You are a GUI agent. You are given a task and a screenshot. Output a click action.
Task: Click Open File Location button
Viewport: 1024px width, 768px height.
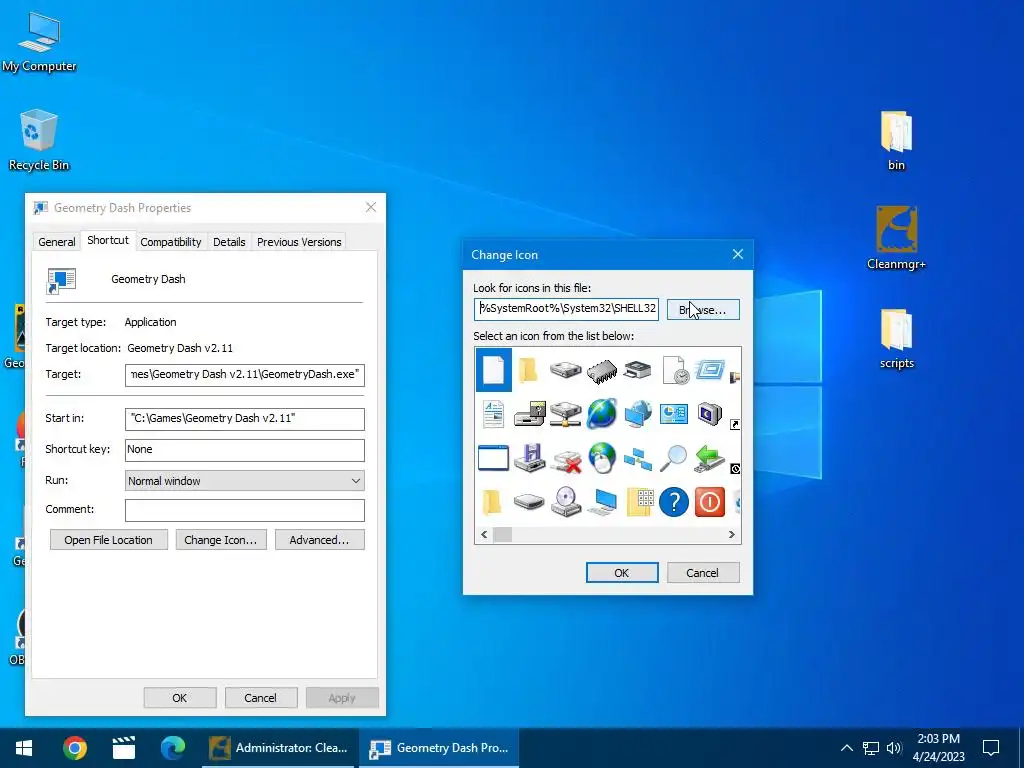pyautogui.click(x=108, y=540)
